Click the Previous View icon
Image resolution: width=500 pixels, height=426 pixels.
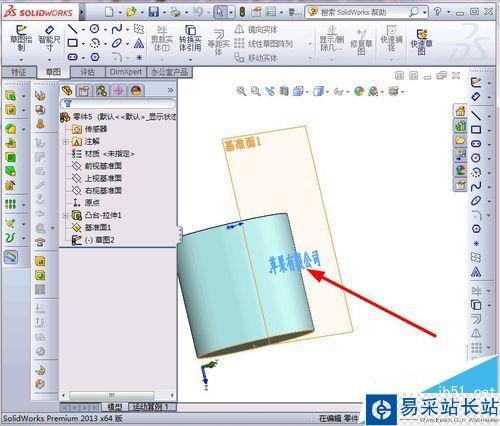270,91
